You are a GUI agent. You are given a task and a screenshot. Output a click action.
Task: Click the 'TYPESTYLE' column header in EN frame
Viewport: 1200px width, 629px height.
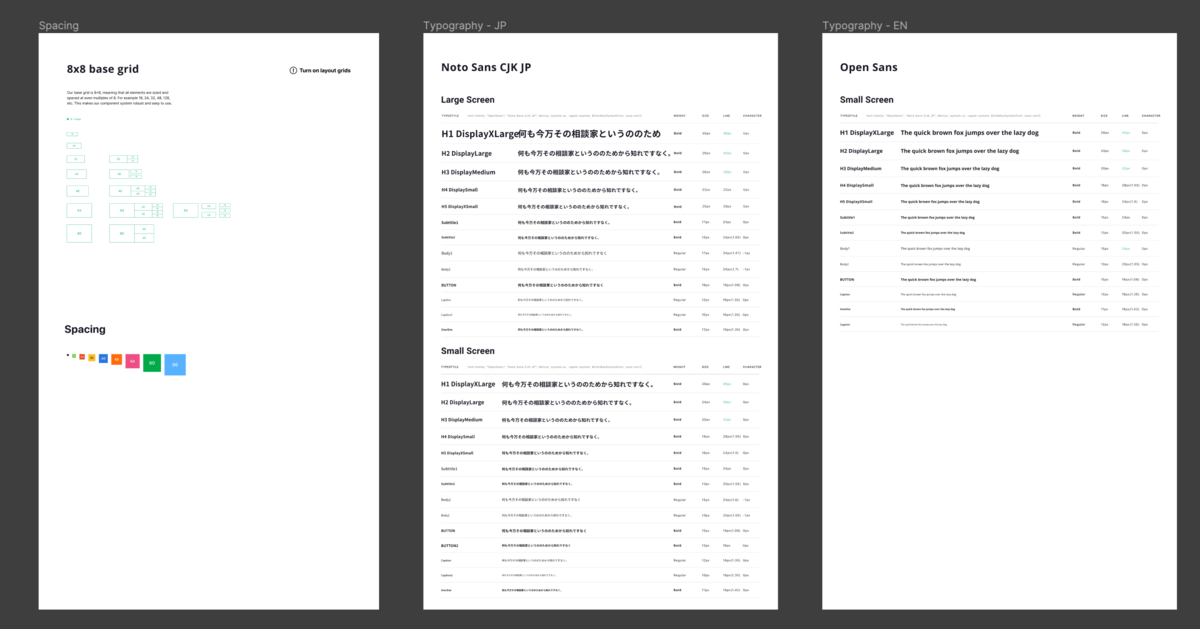(x=849, y=116)
